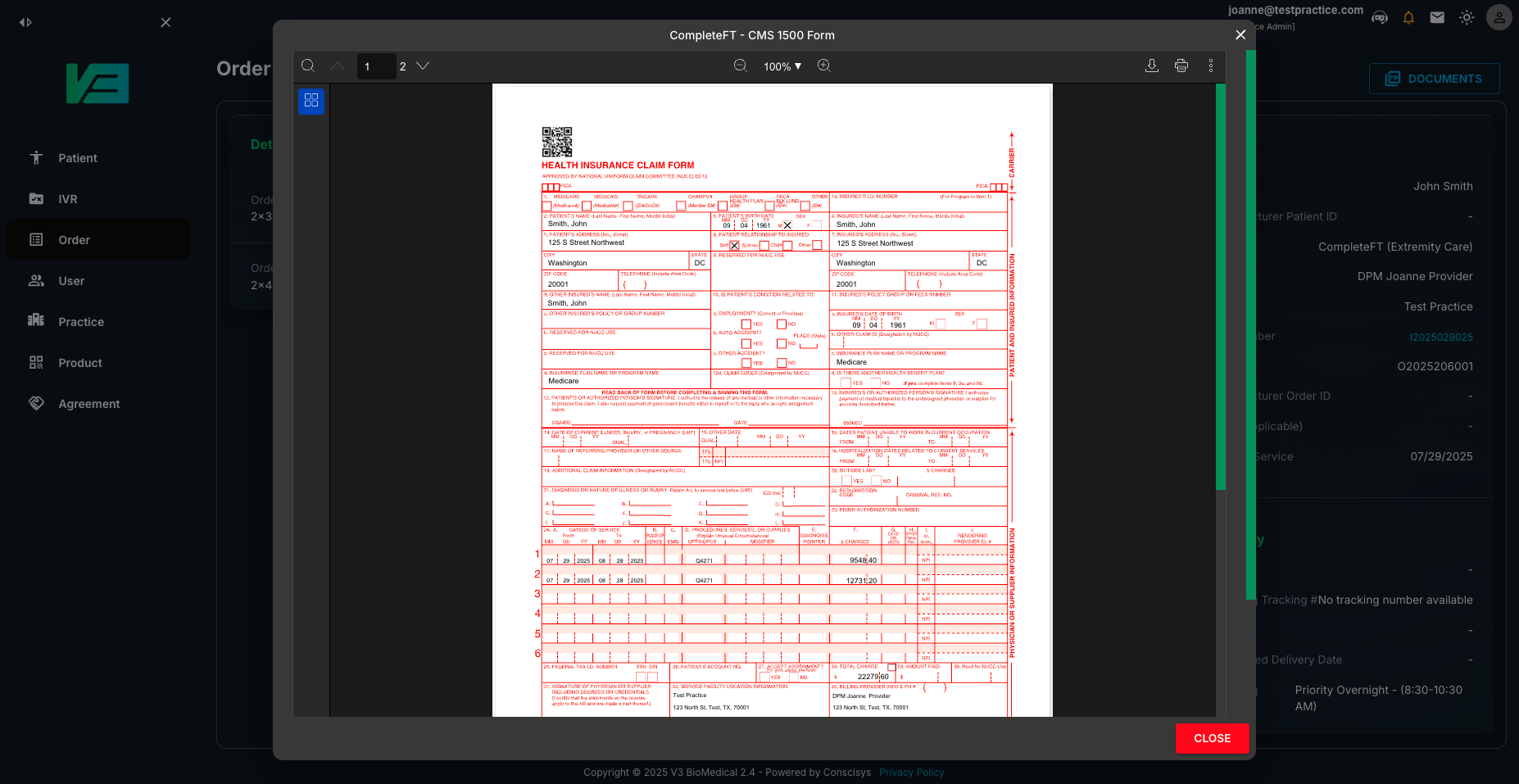Close the CMS 1500 Form dialog with X
Image resolution: width=1519 pixels, height=784 pixels.
(1240, 34)
